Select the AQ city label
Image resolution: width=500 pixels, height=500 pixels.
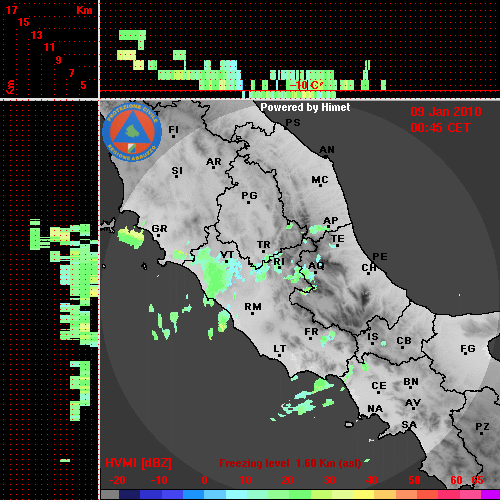click(x=316, y=265)
